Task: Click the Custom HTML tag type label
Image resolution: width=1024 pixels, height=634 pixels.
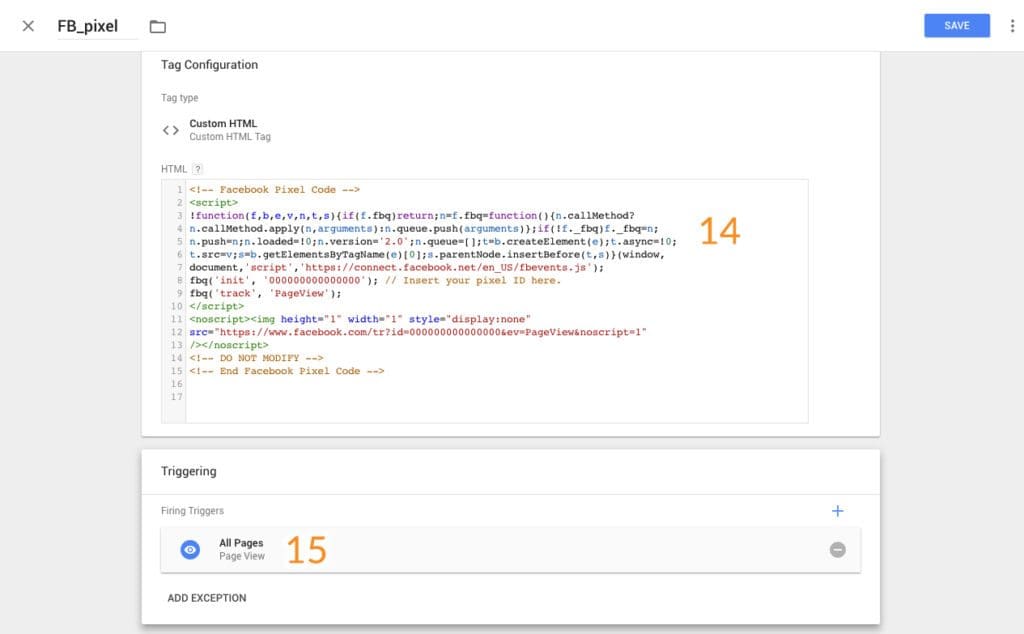Action: 223,124
